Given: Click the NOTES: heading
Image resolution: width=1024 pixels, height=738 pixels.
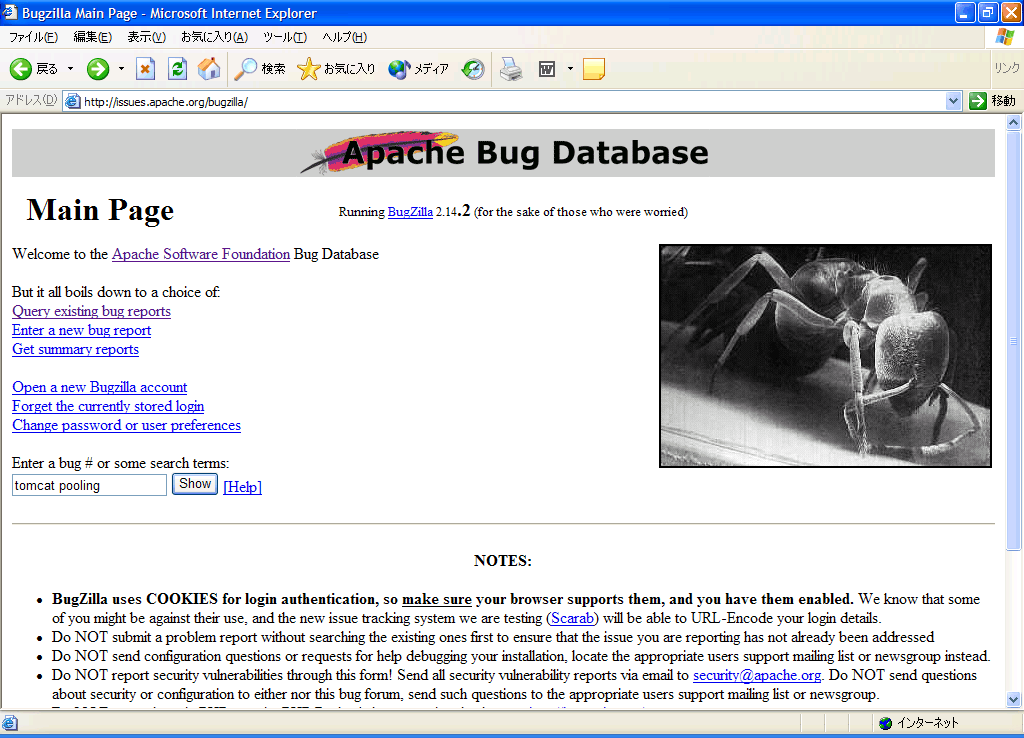Looking at the screenshot, I should [503, 560].
